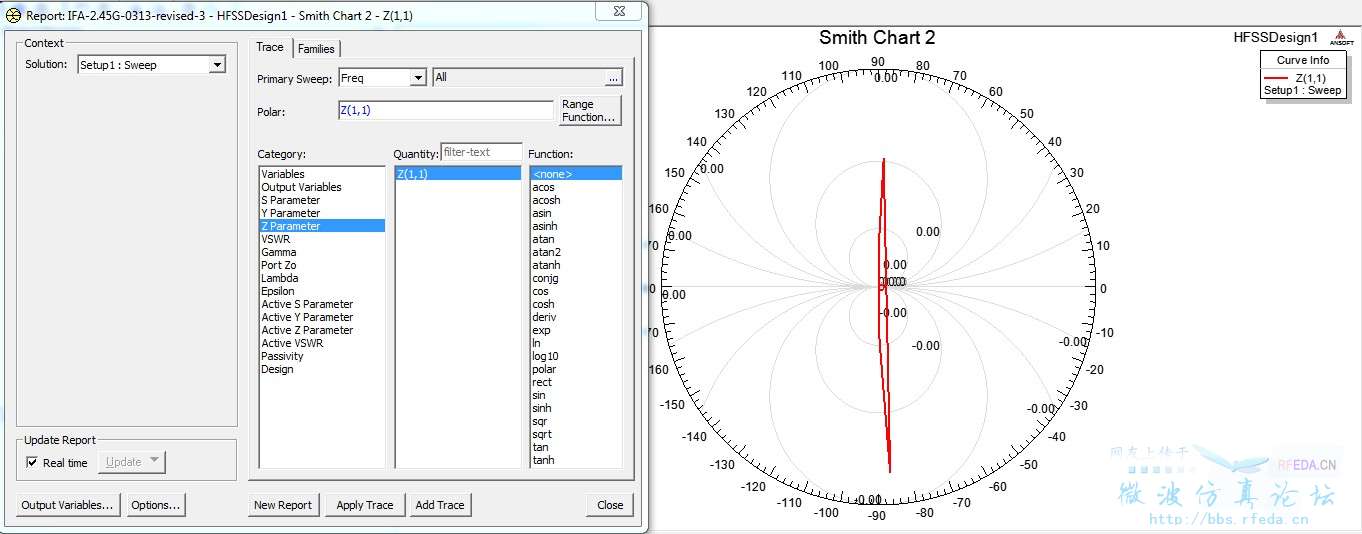
Task: Open the Solution dropdown
Action: (x=217, y=65)
